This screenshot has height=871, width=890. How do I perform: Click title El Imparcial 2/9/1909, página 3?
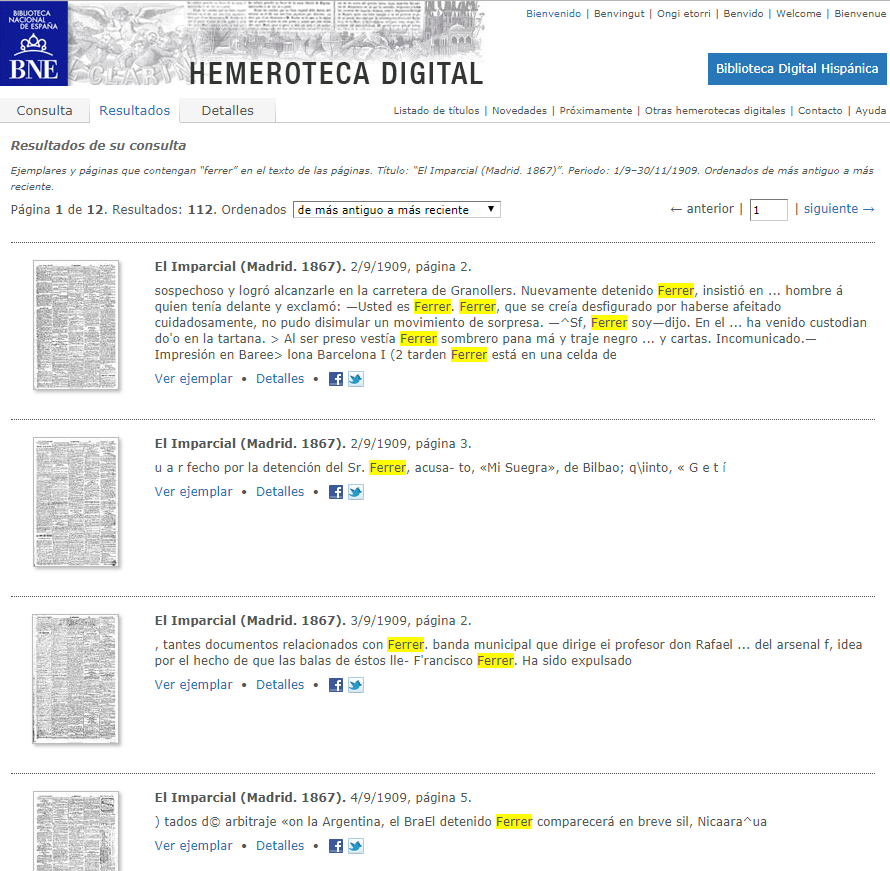click(313, 444)
